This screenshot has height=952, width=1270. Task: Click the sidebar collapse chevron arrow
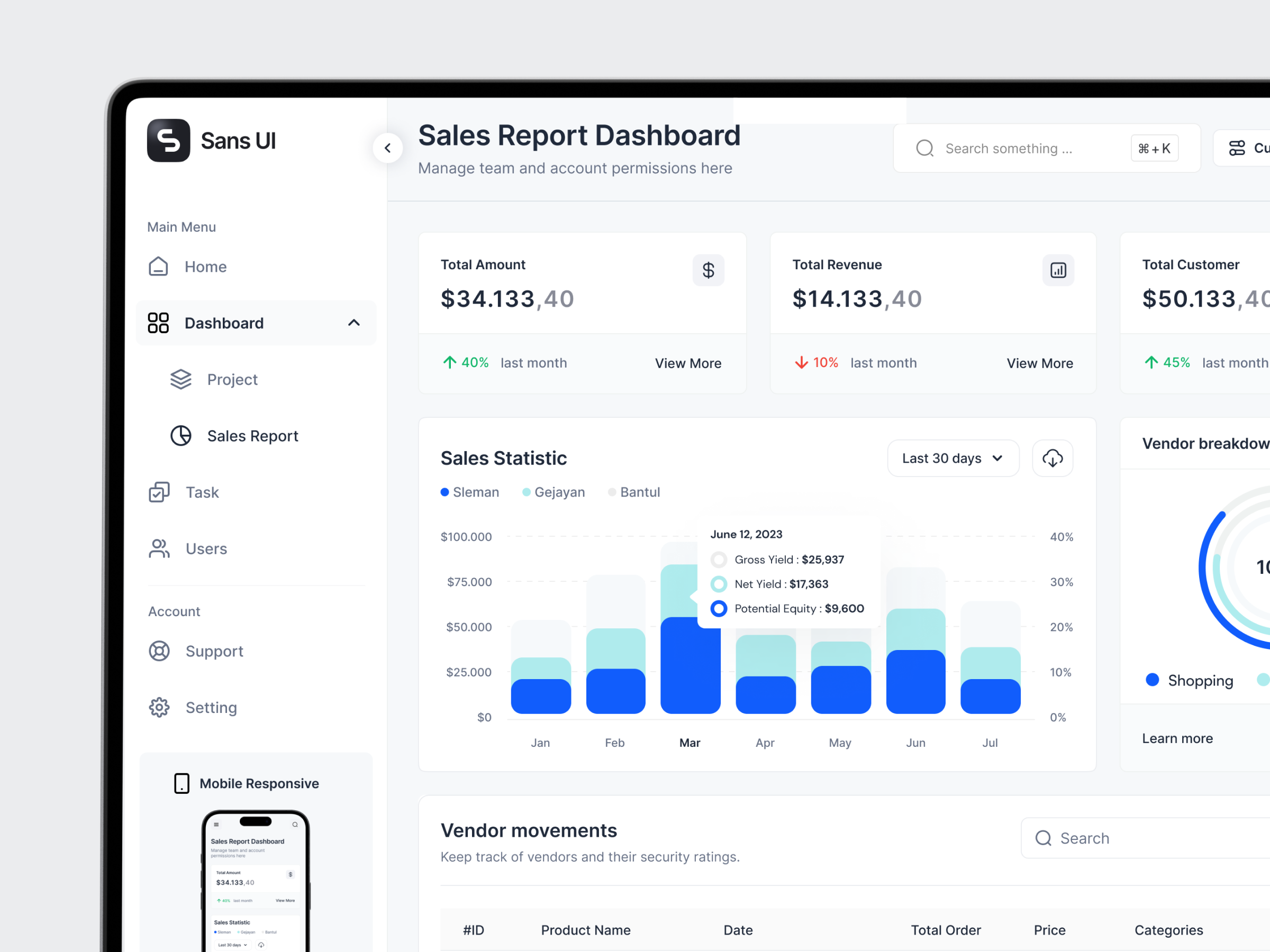(x=387, y=148)
